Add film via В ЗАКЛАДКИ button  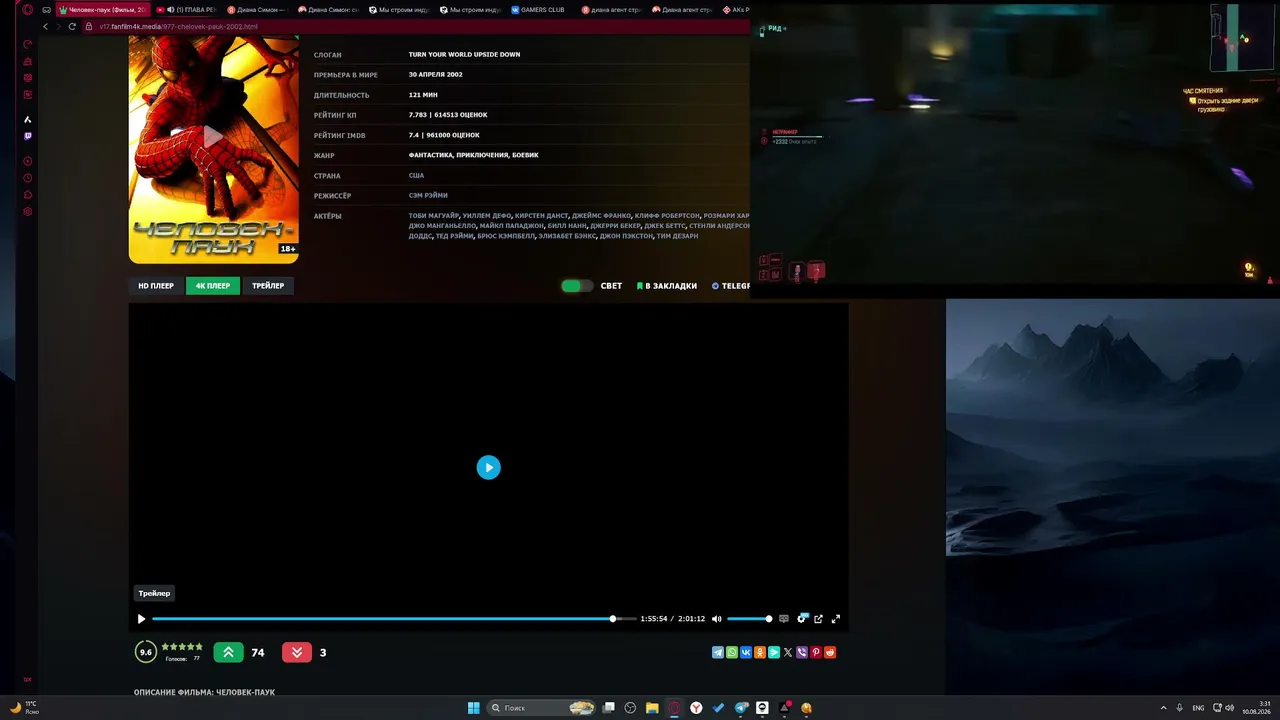[667, 286]
